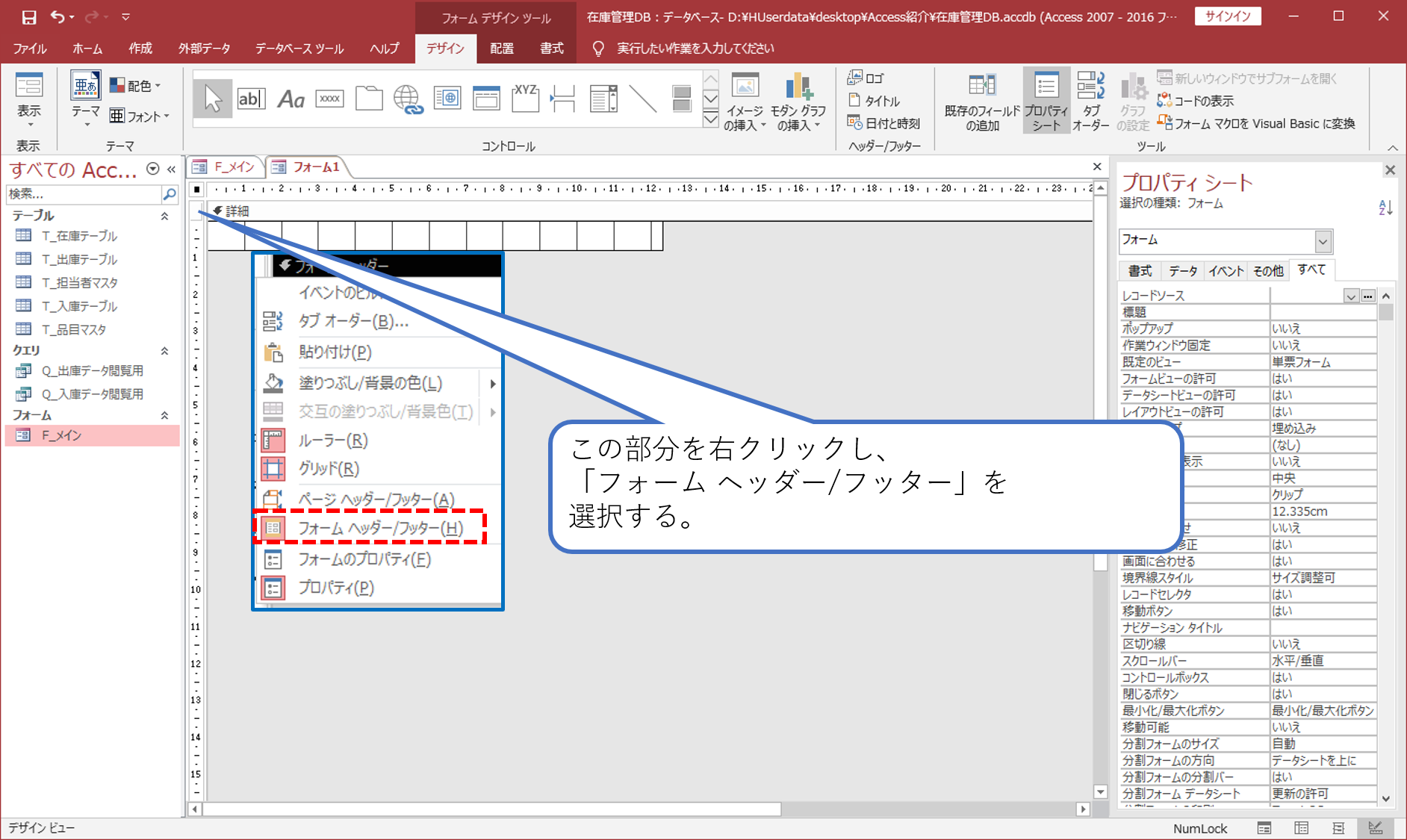Collapse the テーブル group in the navigation pane
The width and height of the screenshot is (1407, 840).
[166, 215]
